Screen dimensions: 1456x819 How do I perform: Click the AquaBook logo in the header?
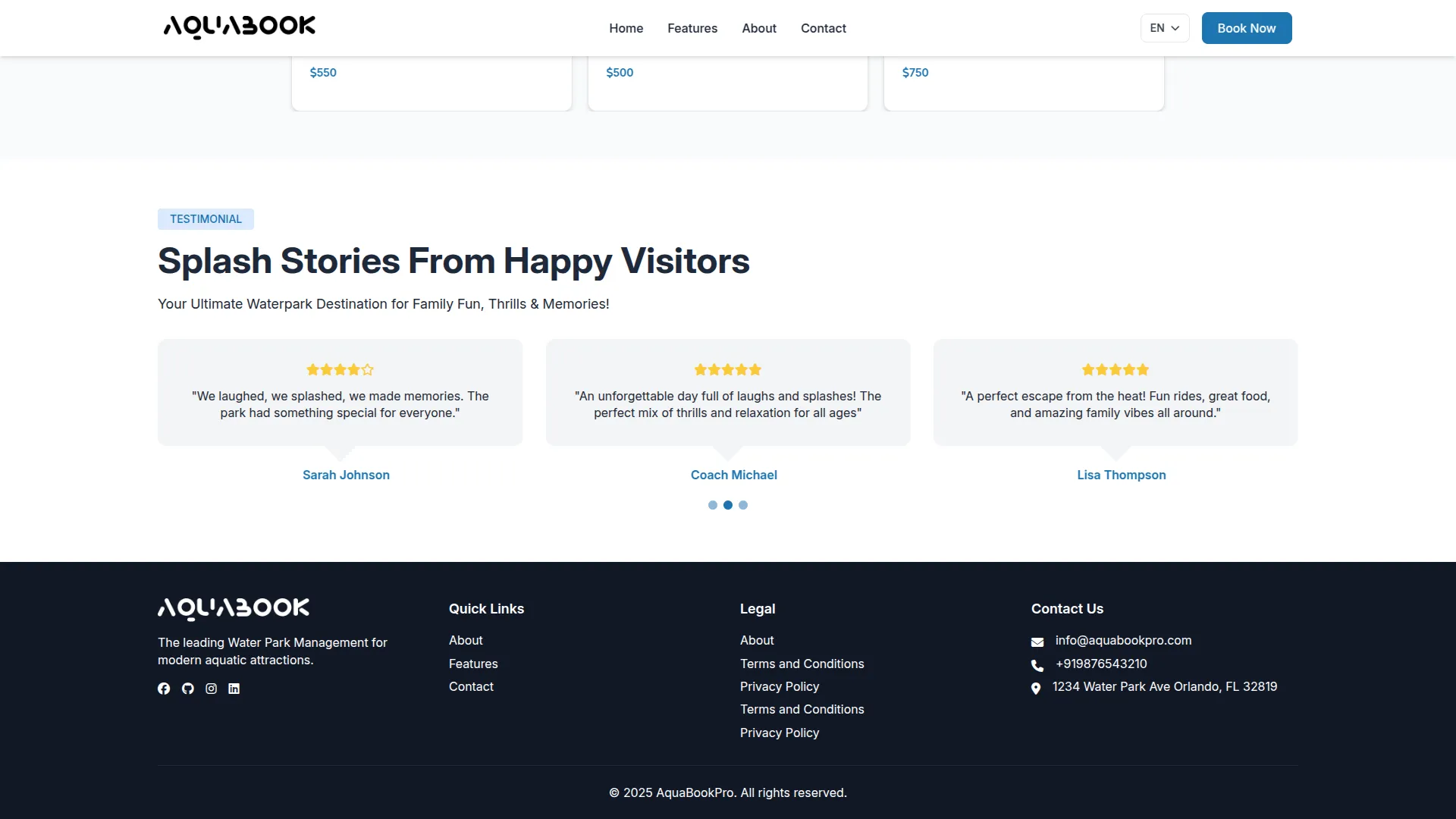click(x=240, y=27)
